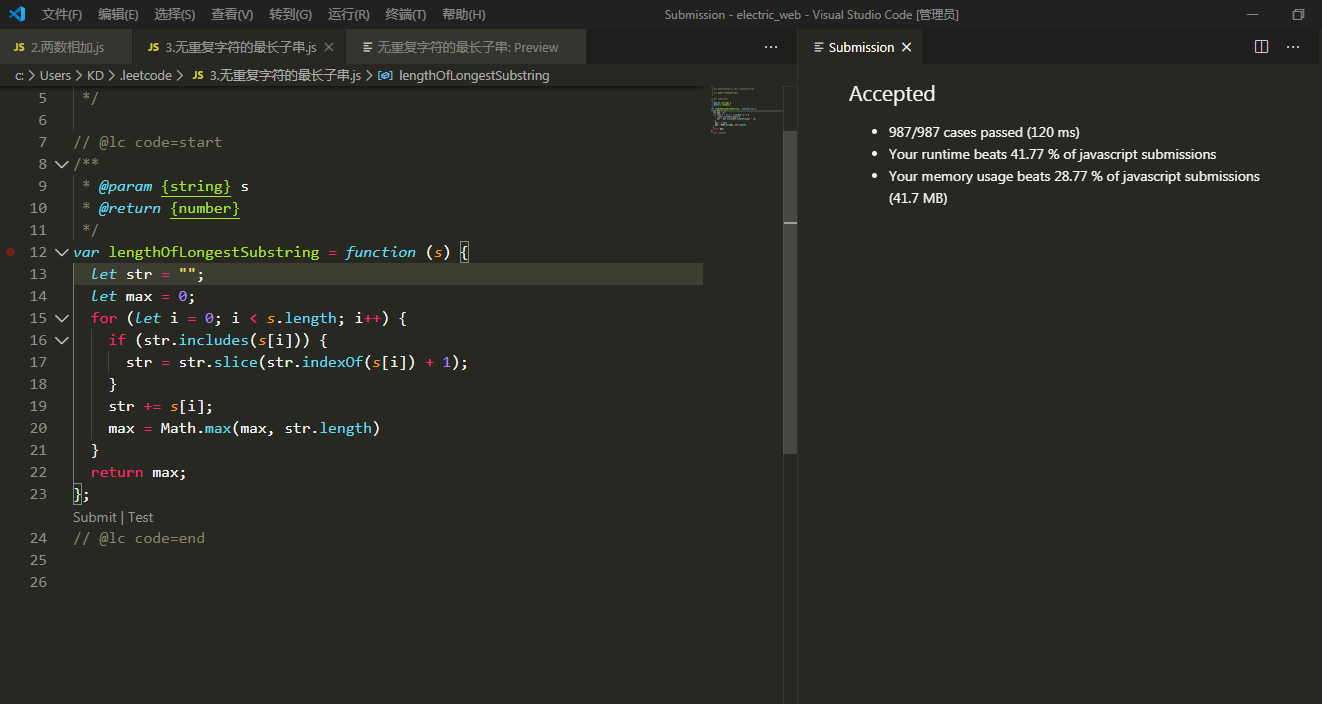Select the Submission tab
The image size is (1322, 704).
(861, 47)
